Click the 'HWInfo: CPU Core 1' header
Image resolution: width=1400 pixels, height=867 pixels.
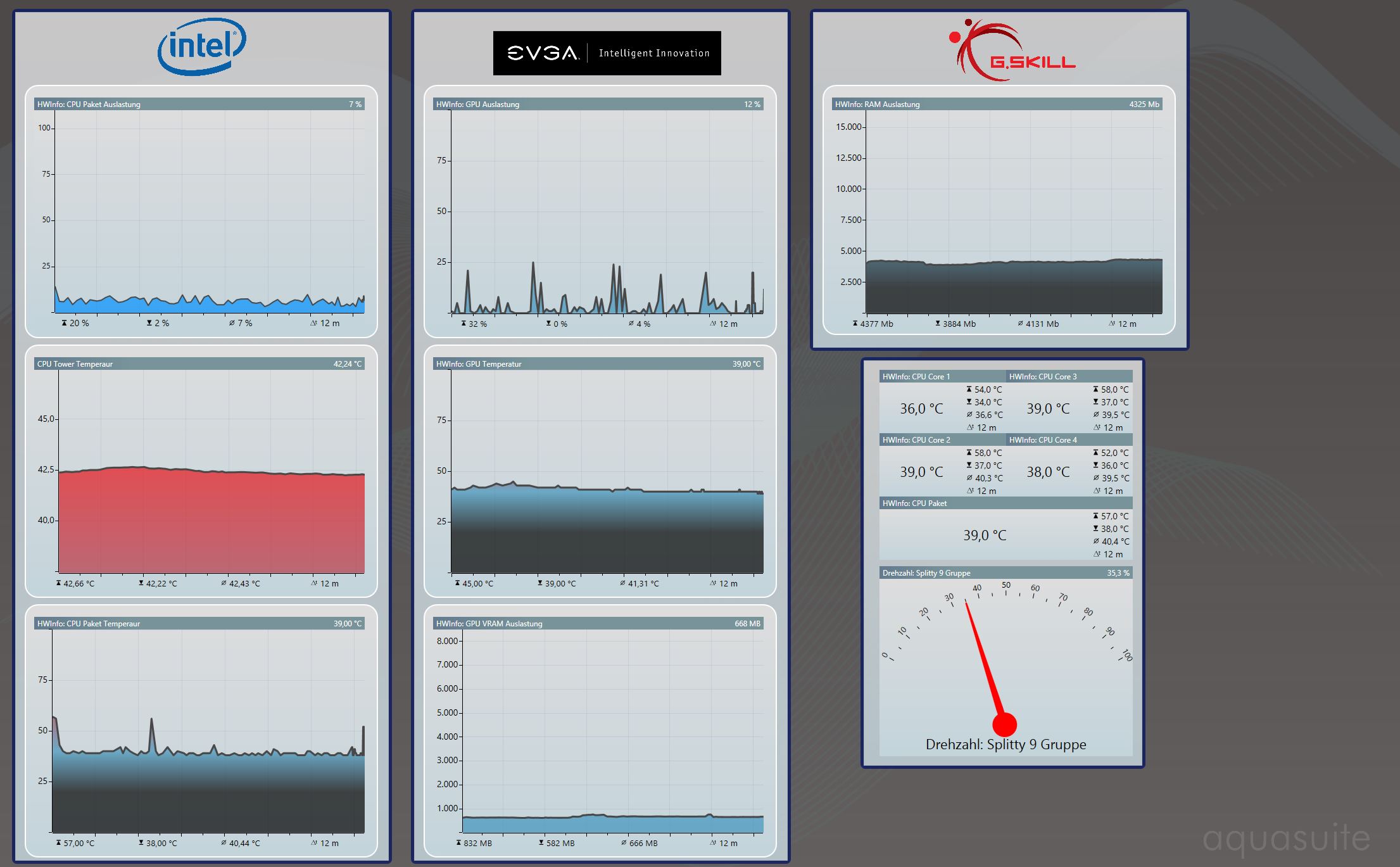pyautogui.click(x=942, y=377)
